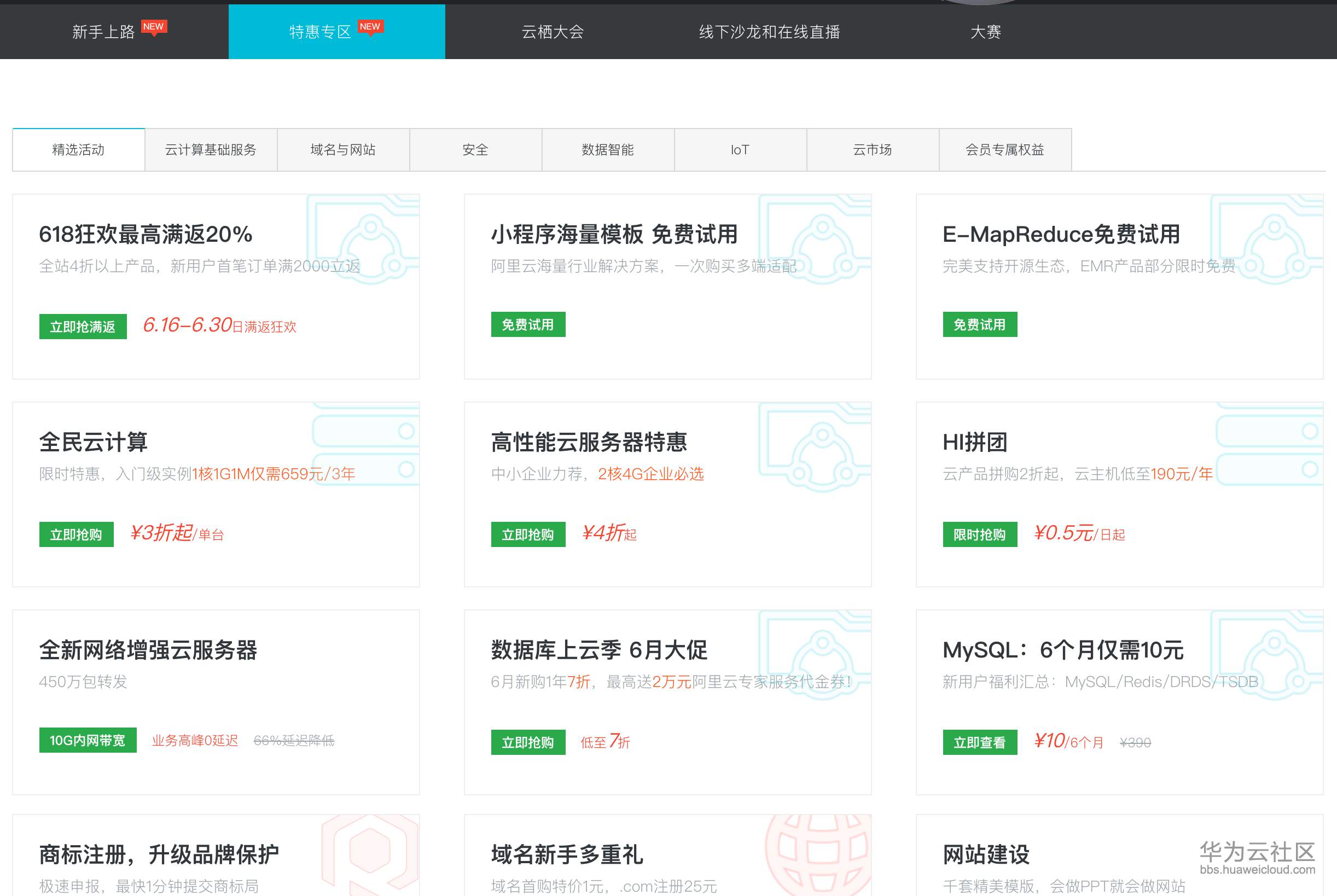The height and width of the screenshot is (896, 1337).
Task: Switch to 云计算基础服务 tab
Action: pyautogui.click(x=211, y=149)
